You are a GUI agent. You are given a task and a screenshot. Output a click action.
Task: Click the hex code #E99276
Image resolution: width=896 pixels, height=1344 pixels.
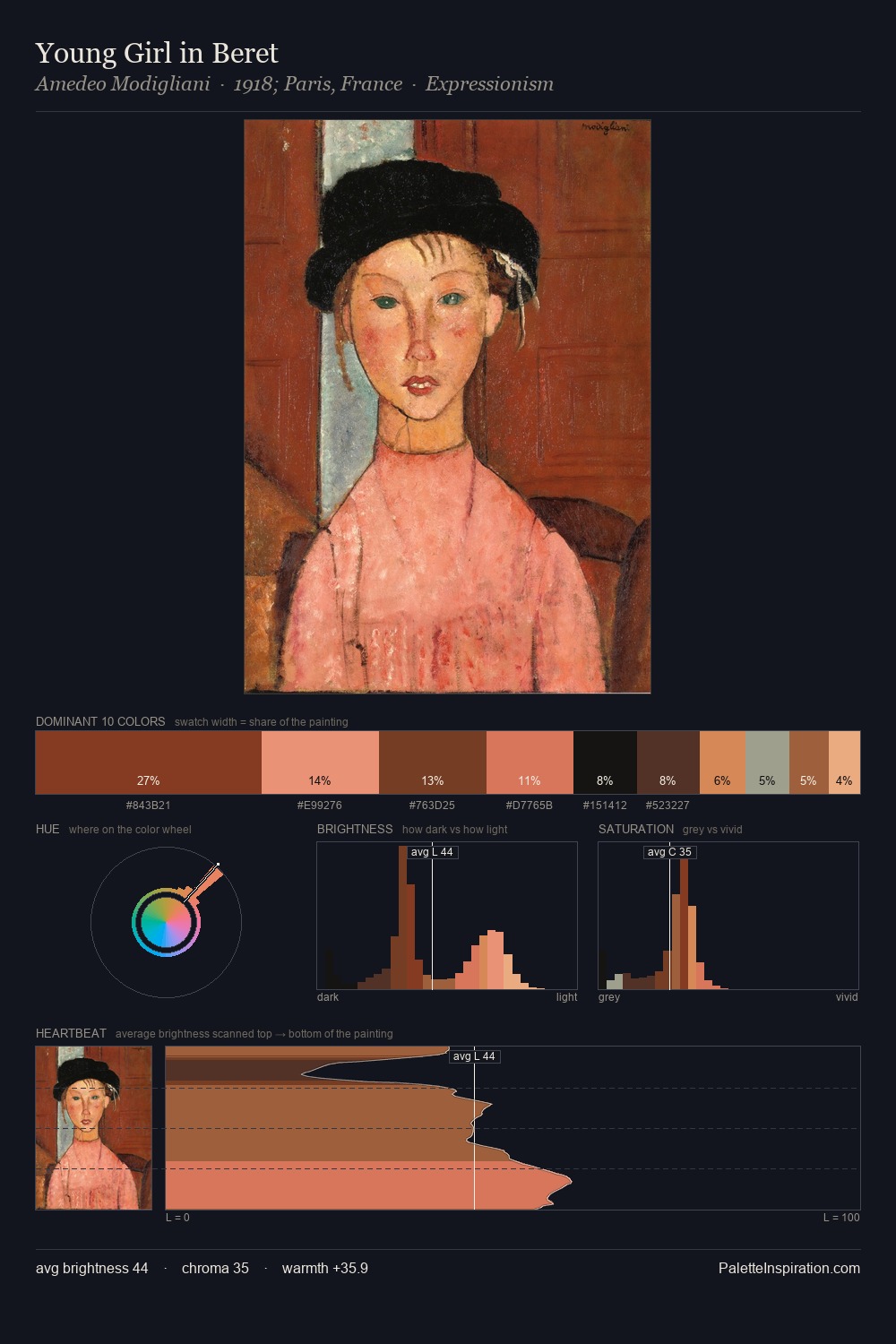pyautogui.click(x=320, y=806)
